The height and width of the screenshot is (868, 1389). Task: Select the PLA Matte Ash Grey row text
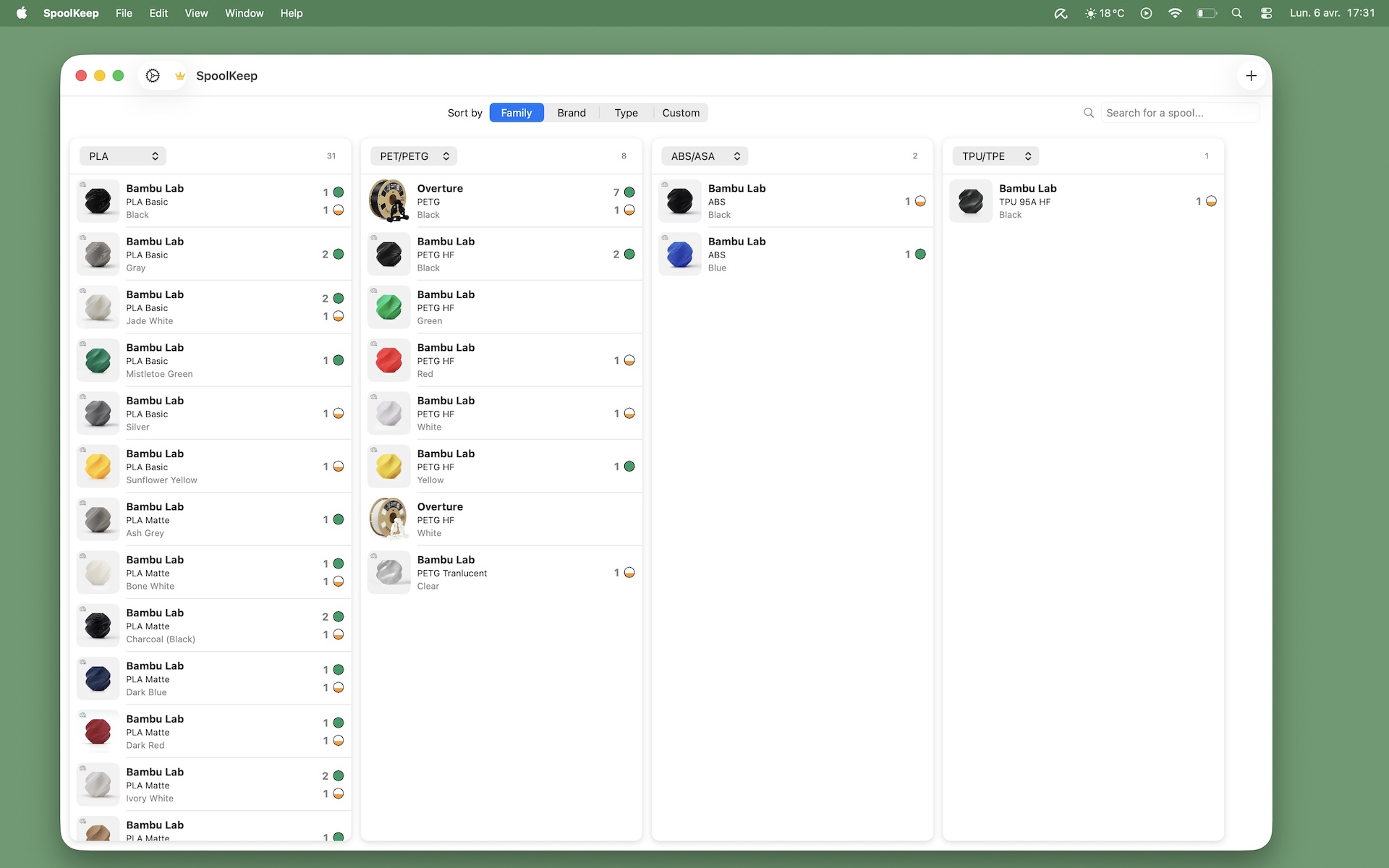click(x=155, y=519)
